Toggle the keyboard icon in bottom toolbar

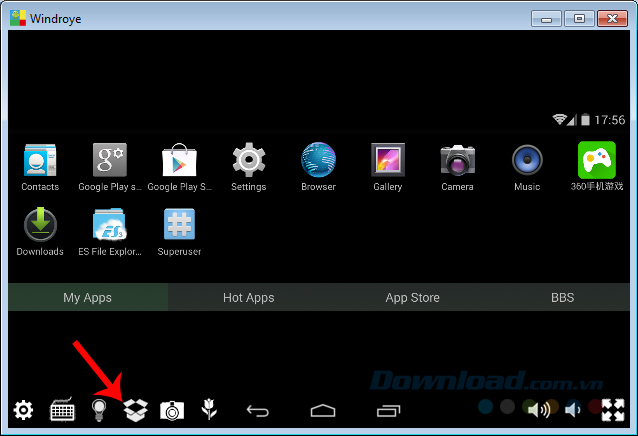click(x=62, y=410)
